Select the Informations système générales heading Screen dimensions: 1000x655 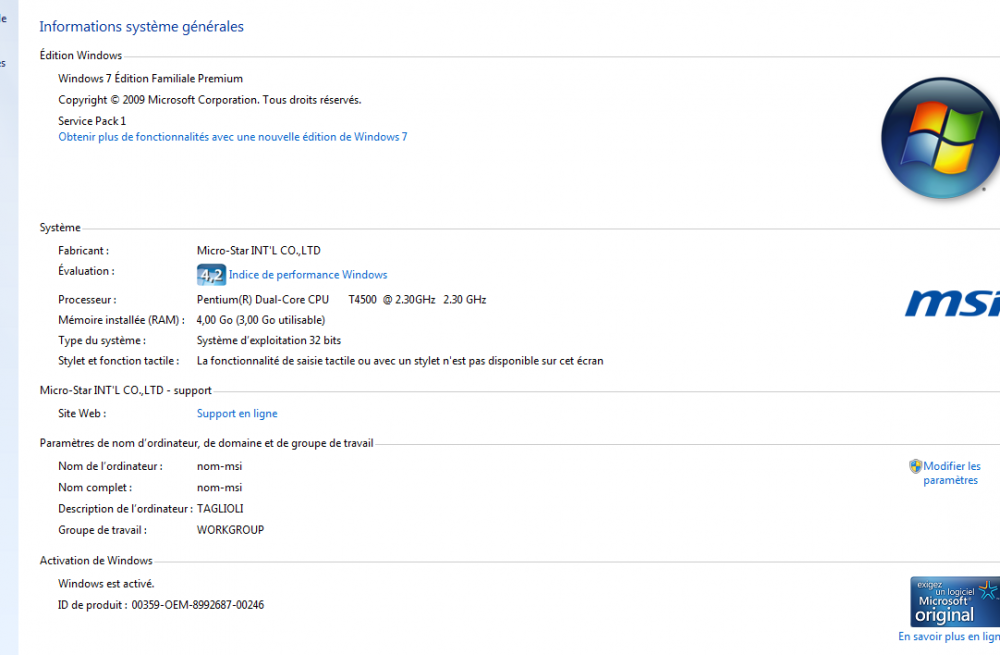[x=142, y=27]
